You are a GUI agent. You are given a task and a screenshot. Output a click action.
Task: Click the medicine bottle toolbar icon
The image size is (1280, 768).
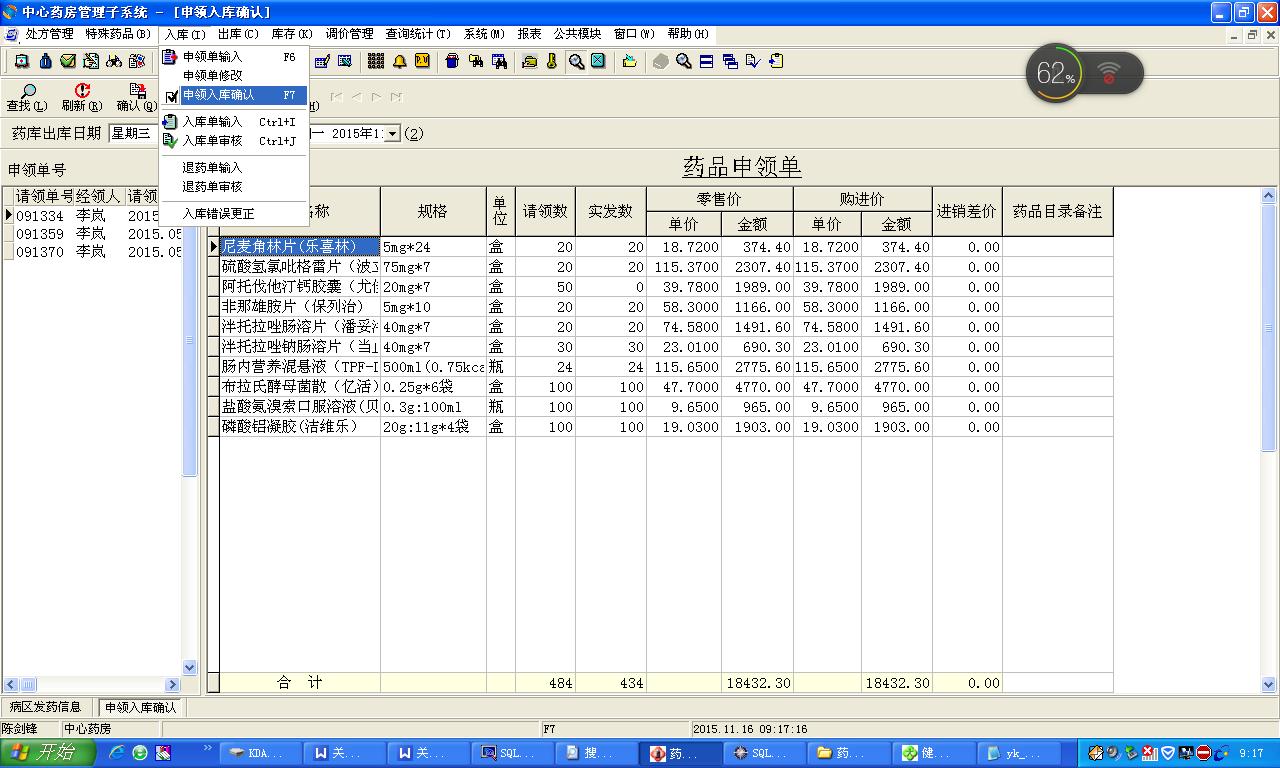45,61
